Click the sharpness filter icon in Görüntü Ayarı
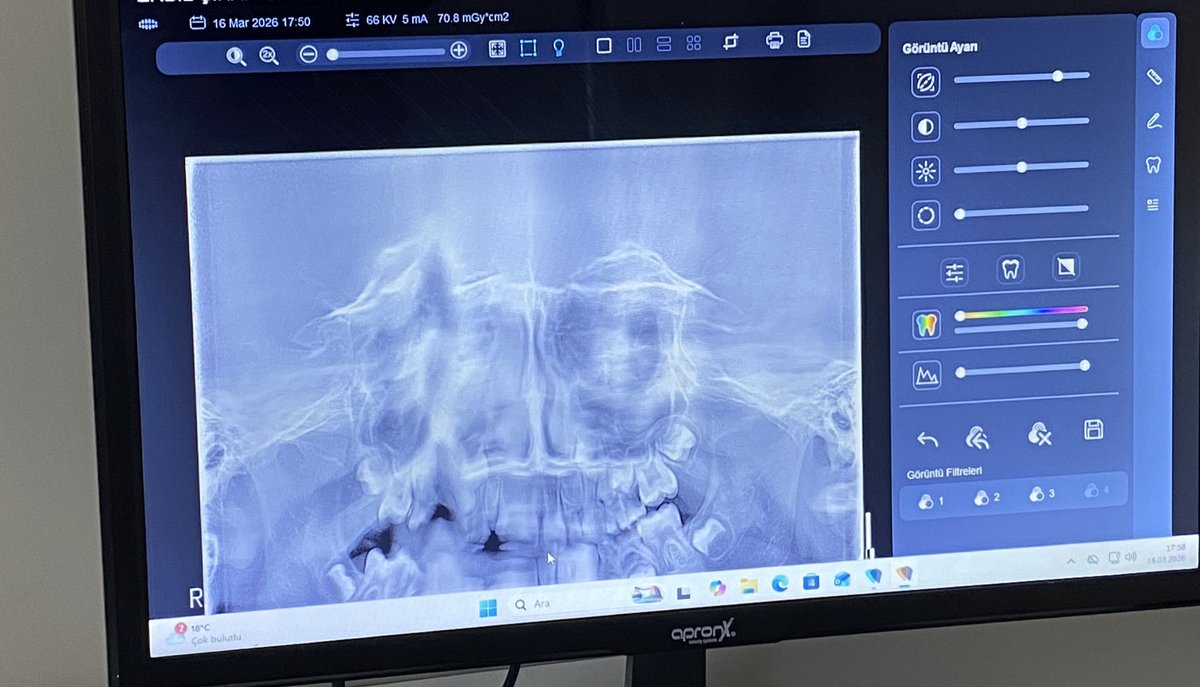The image size is (1200, 687). [x=926, y=82]
